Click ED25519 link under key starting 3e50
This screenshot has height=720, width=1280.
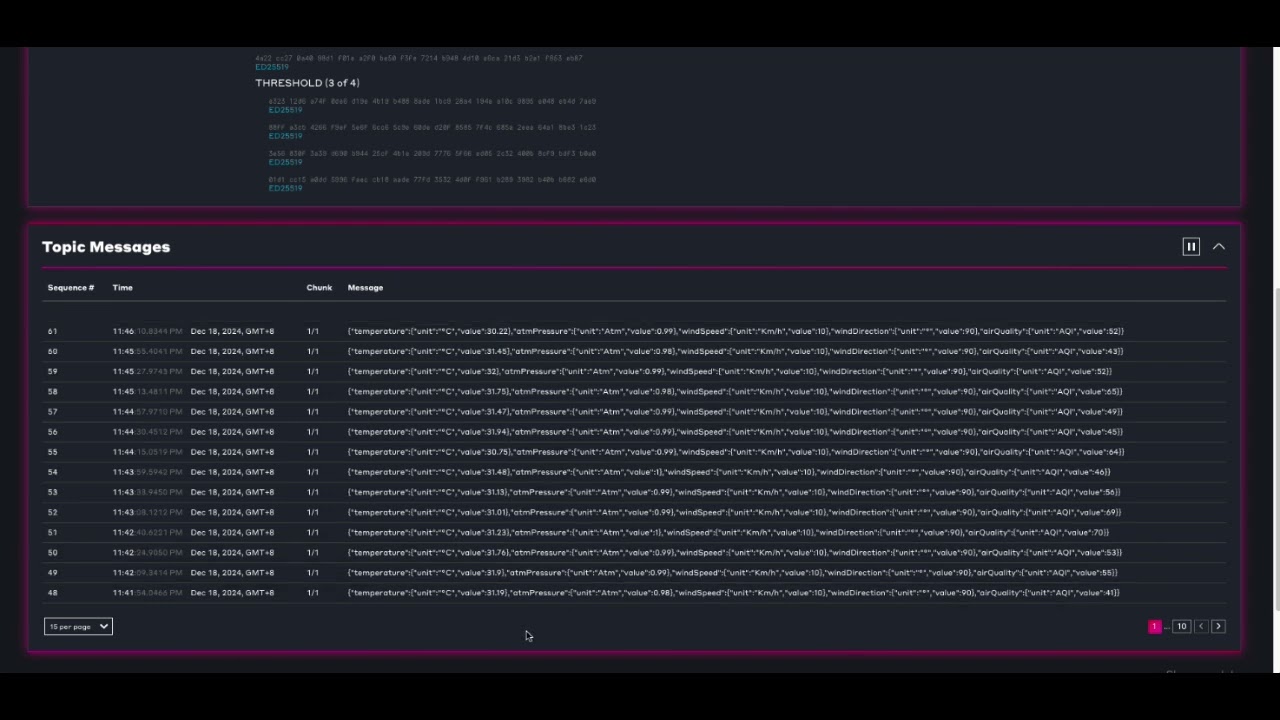[x=285, y=162]
